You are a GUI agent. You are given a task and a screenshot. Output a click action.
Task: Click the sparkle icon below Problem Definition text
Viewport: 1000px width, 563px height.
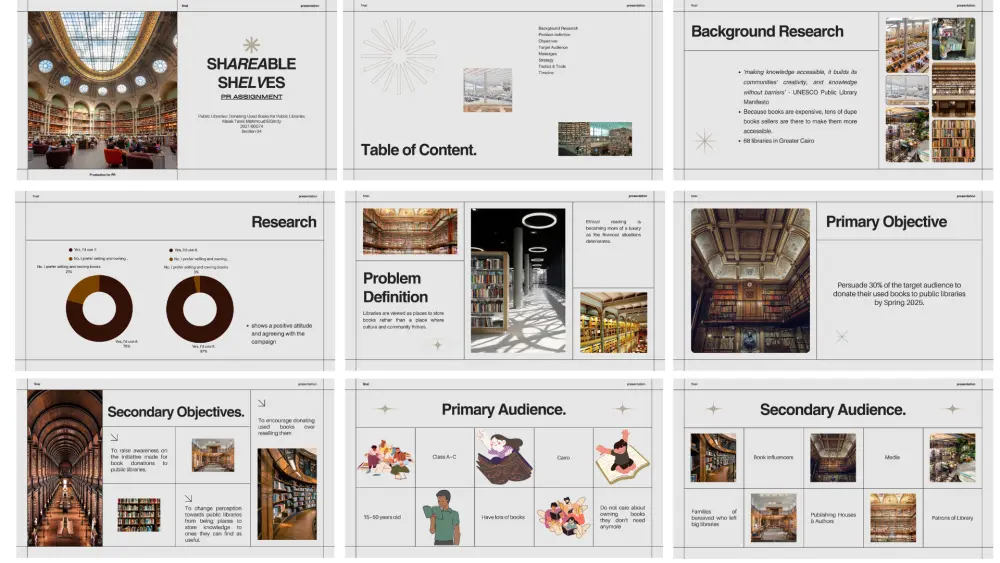pos(438,345)
